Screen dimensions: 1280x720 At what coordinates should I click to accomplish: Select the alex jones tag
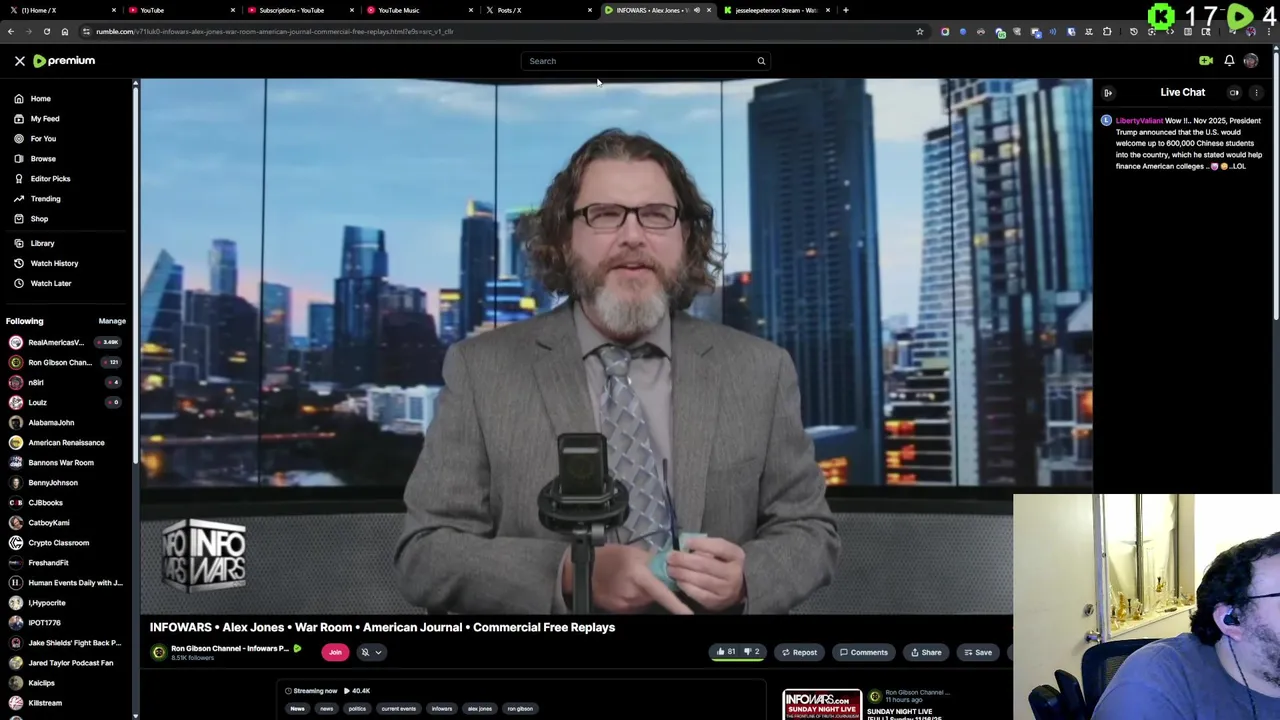pos(480,709)
